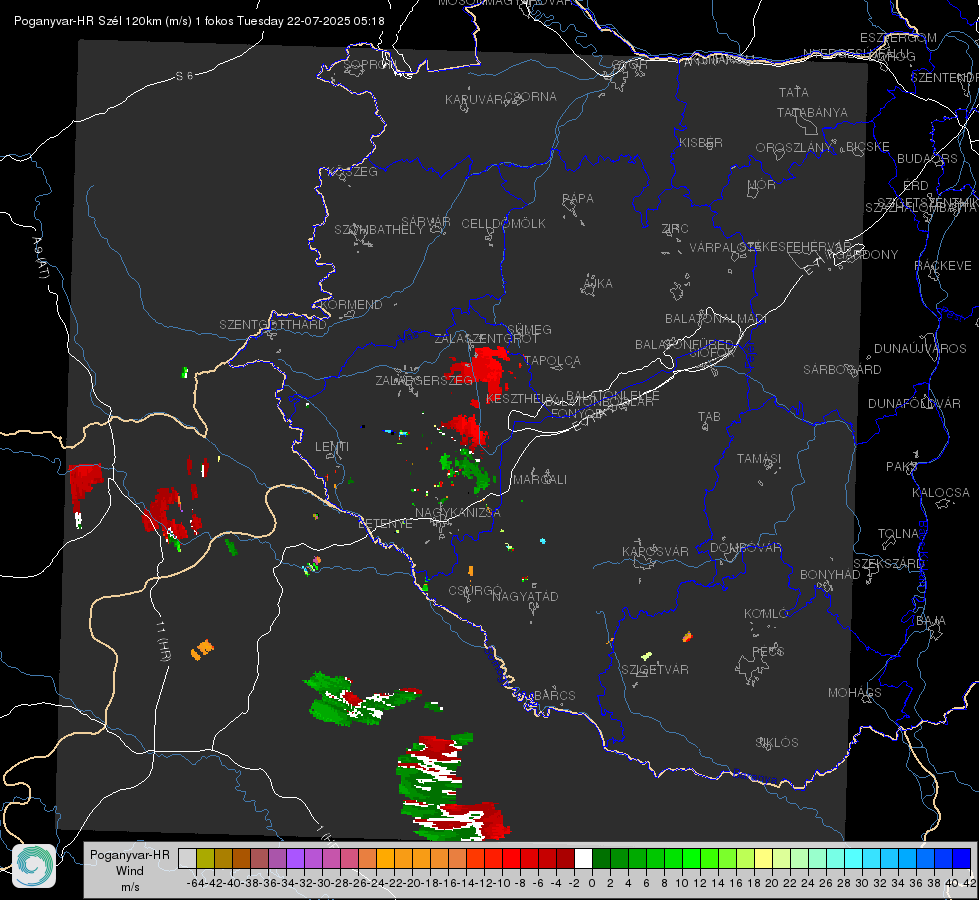
Task: Click the large red echo near ZALASZENTGRÓT
Action: [486, 368]
